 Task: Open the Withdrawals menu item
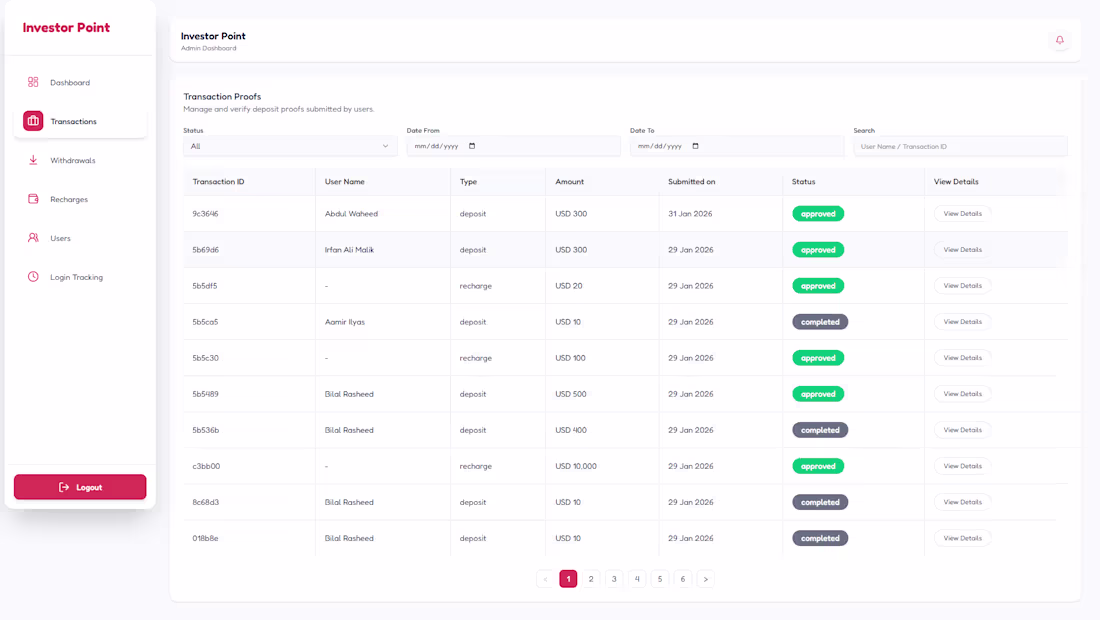point(73,160)
